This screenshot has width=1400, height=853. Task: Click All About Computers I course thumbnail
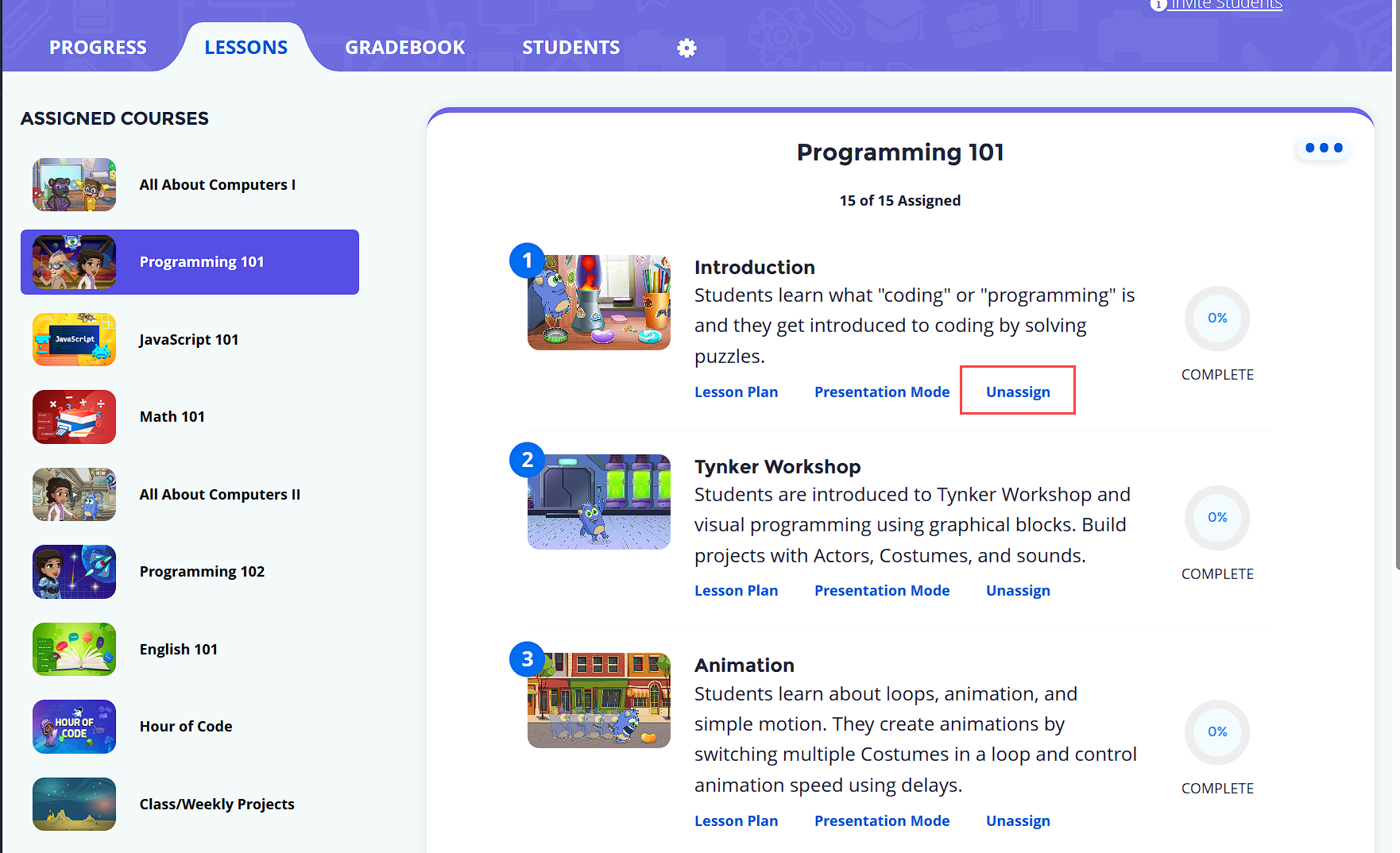click(x=74, y=184)
